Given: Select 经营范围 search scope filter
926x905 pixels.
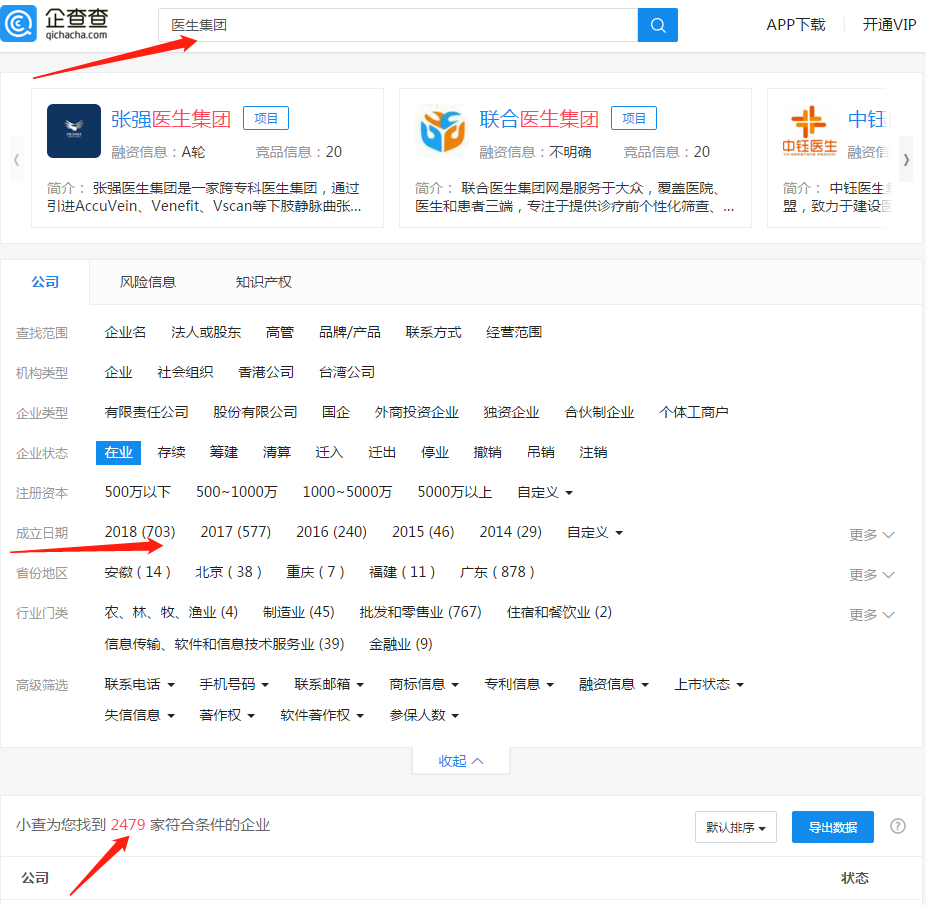Looking at the screenshot, I should 514,332.
